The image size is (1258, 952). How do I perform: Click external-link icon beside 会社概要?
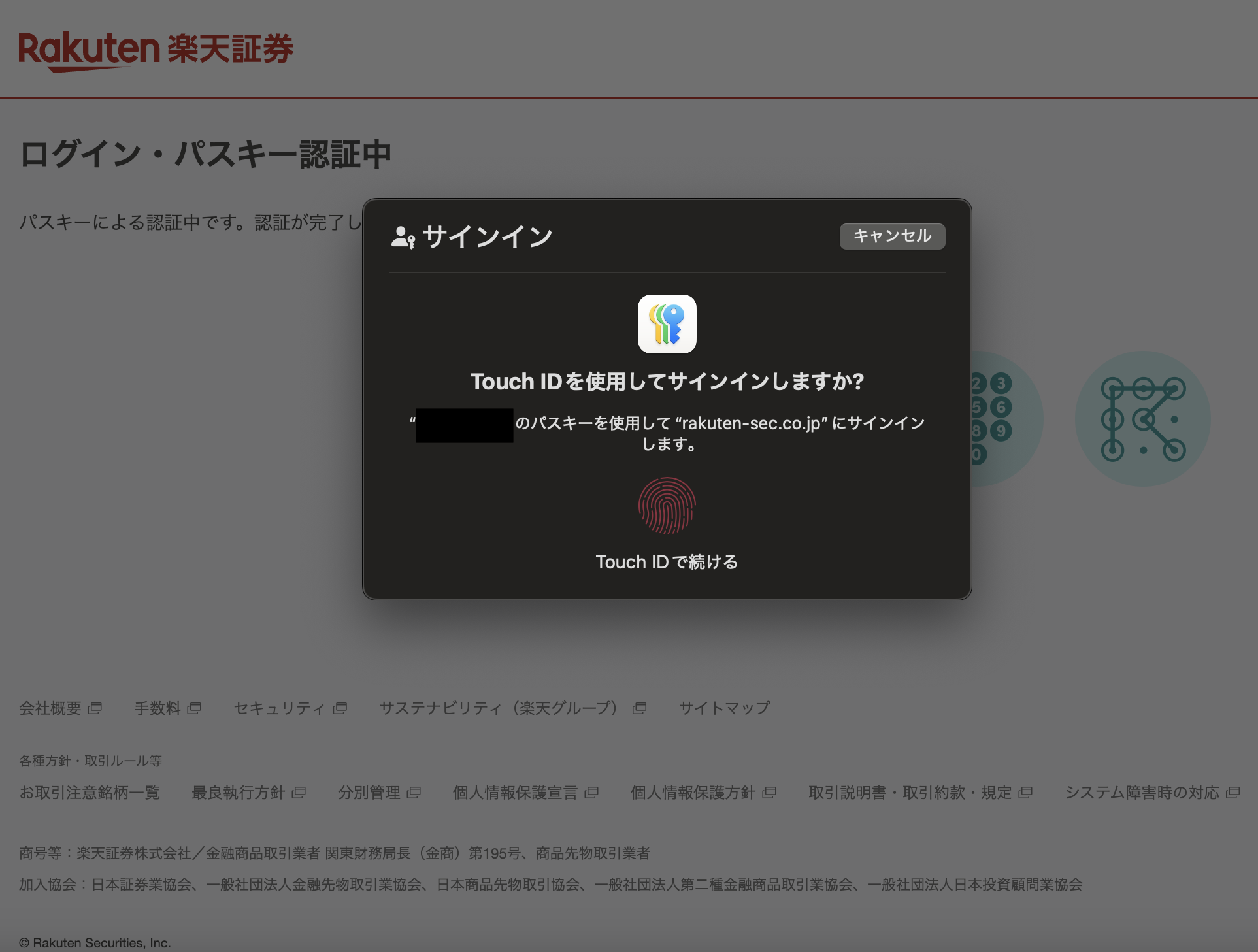click(95, 708)
